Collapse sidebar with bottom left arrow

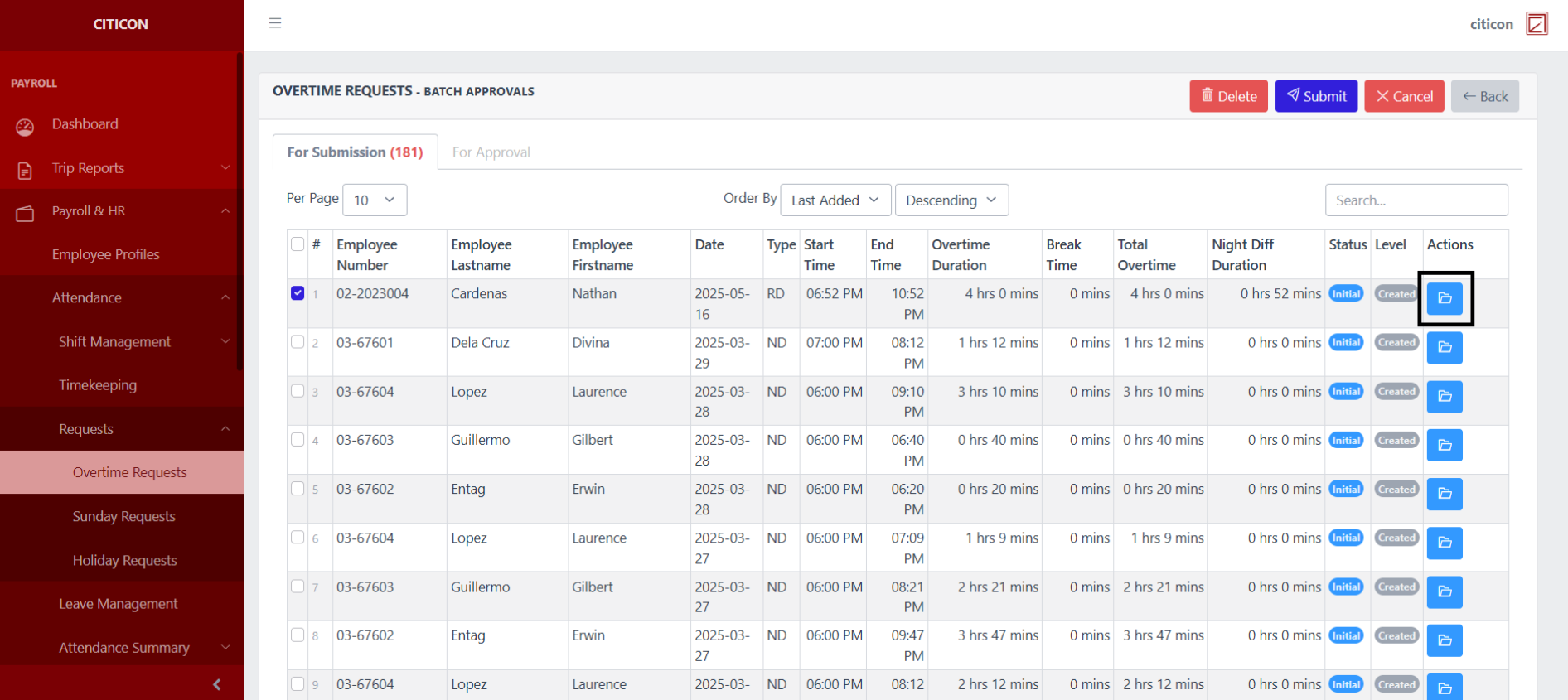click(x=217, y=684)
